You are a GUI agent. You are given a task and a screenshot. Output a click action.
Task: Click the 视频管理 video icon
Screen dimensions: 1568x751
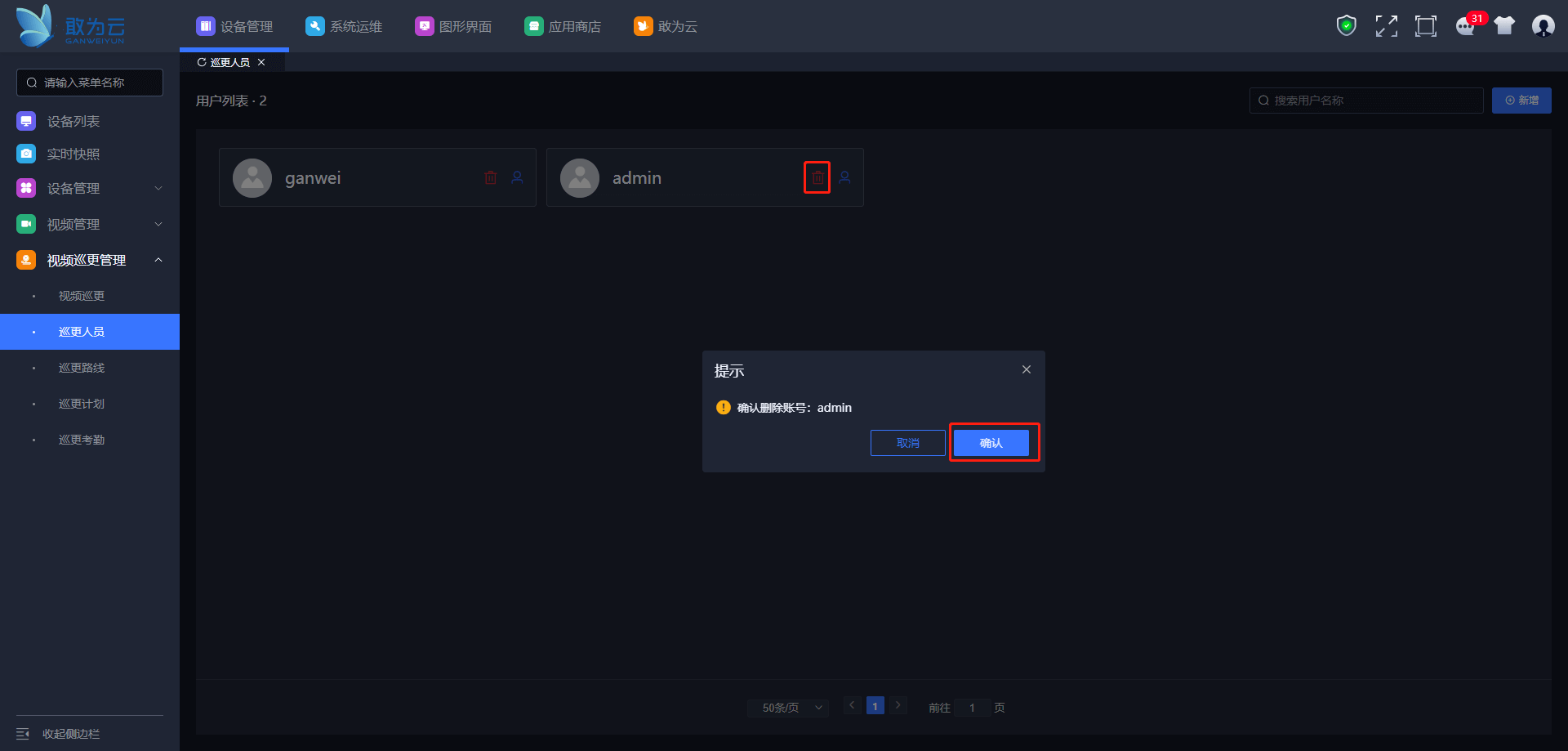pos(26,224)
